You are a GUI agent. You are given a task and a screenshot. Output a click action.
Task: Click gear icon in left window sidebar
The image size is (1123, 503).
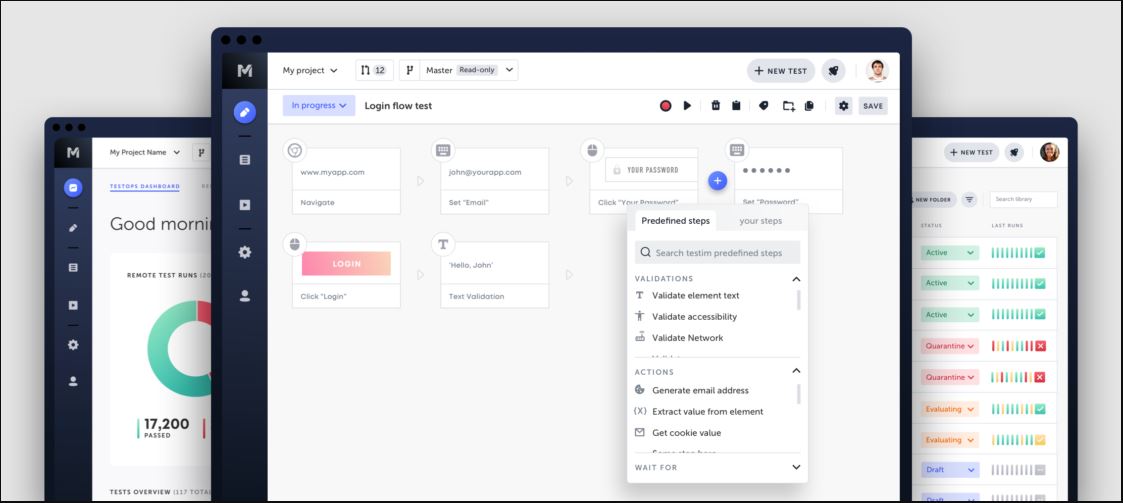point(73,345)
